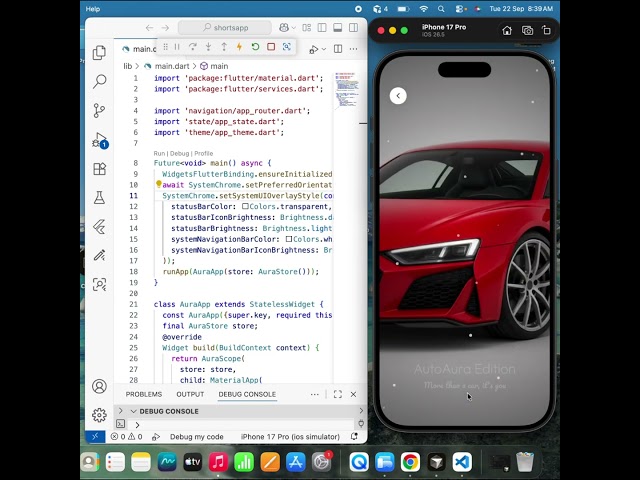Click the Run code lens link

tap(159, 153)
